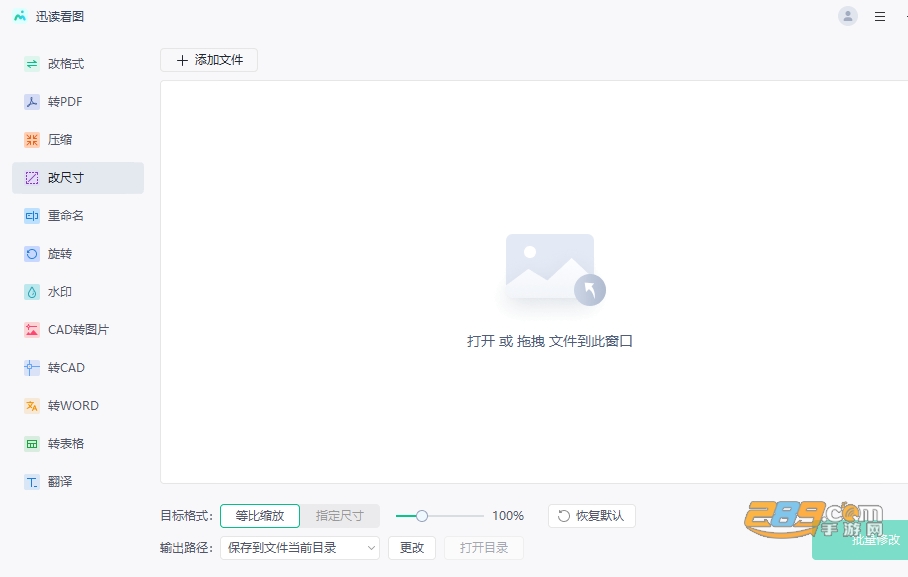Viewport: 908px width, 577px height.
Task: Open the 压缩 section
Action: [78, 140]
